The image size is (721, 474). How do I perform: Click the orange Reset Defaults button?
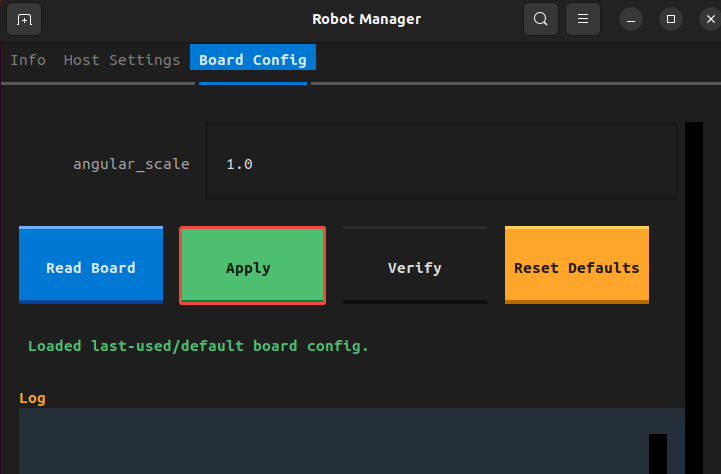[577, 265]
